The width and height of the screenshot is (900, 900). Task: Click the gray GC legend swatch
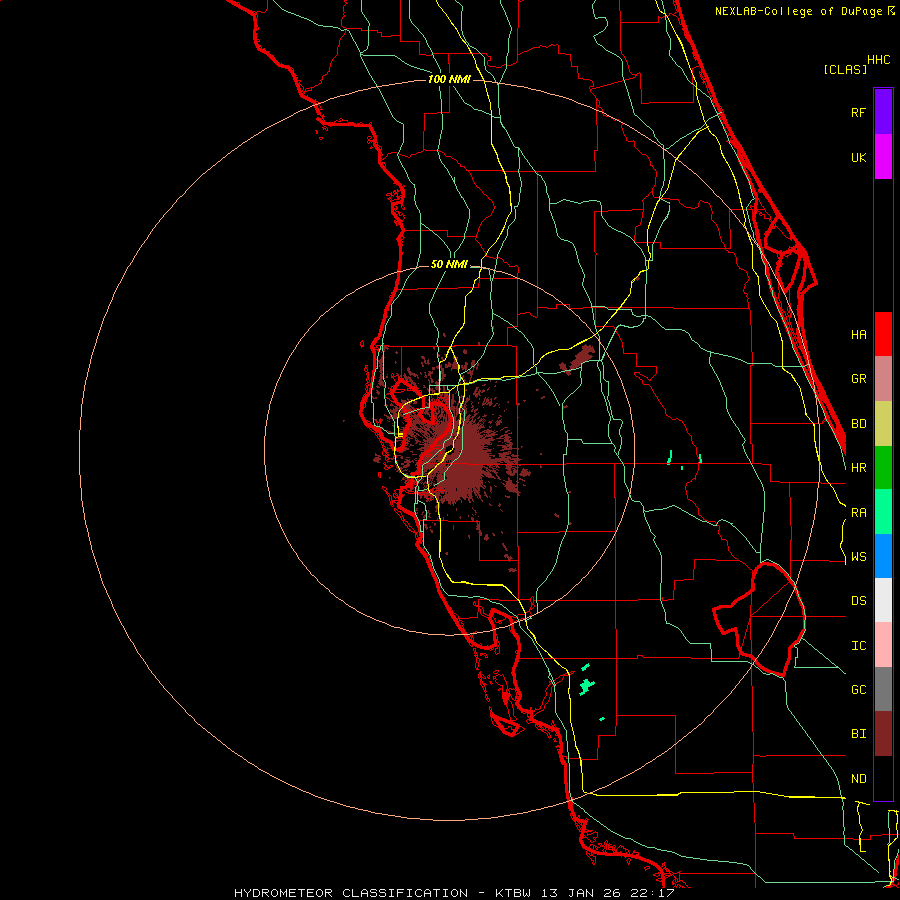point(883,689)
